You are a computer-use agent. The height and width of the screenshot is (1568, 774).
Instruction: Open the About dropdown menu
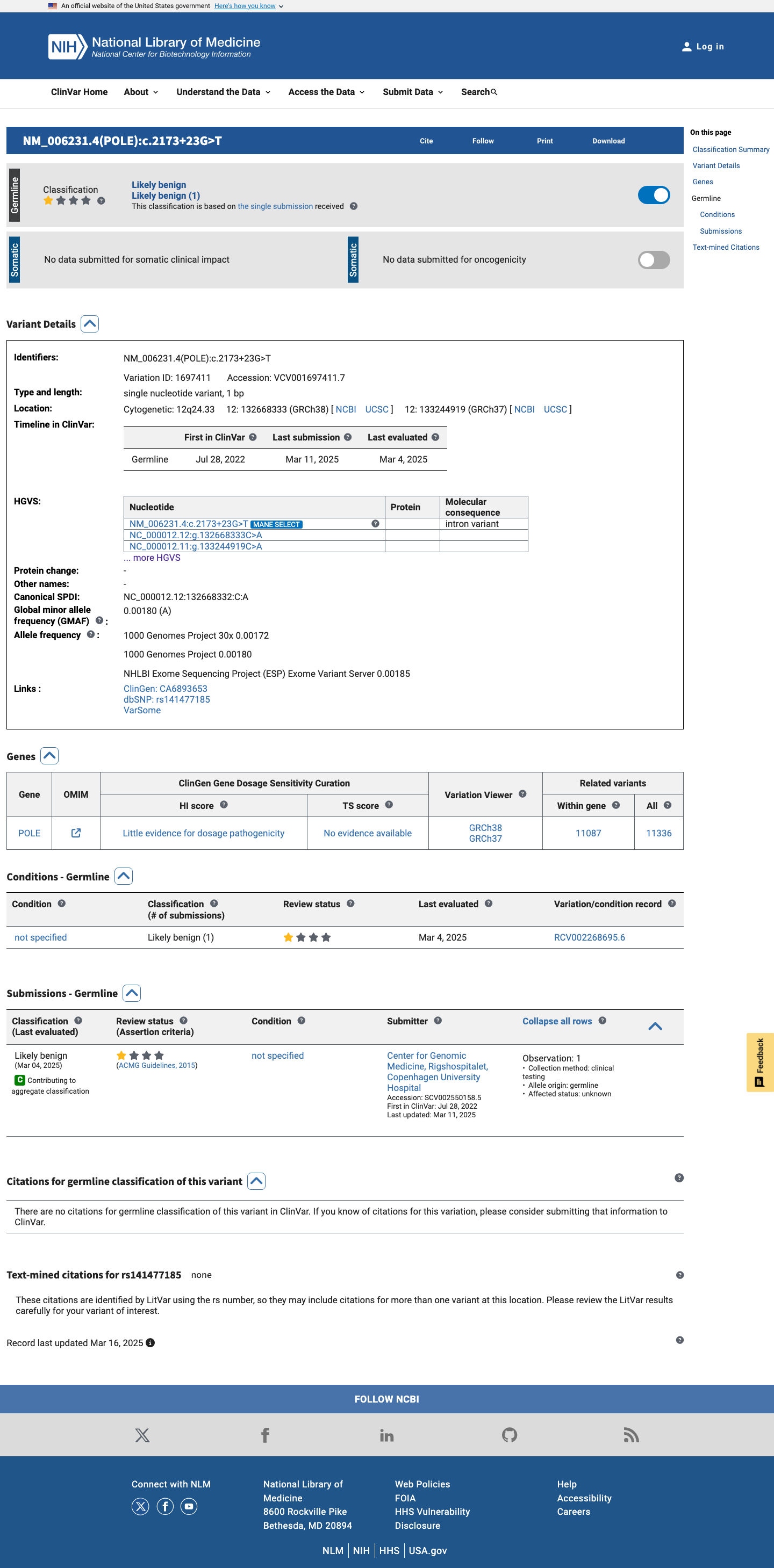click(x=141, y=92)
